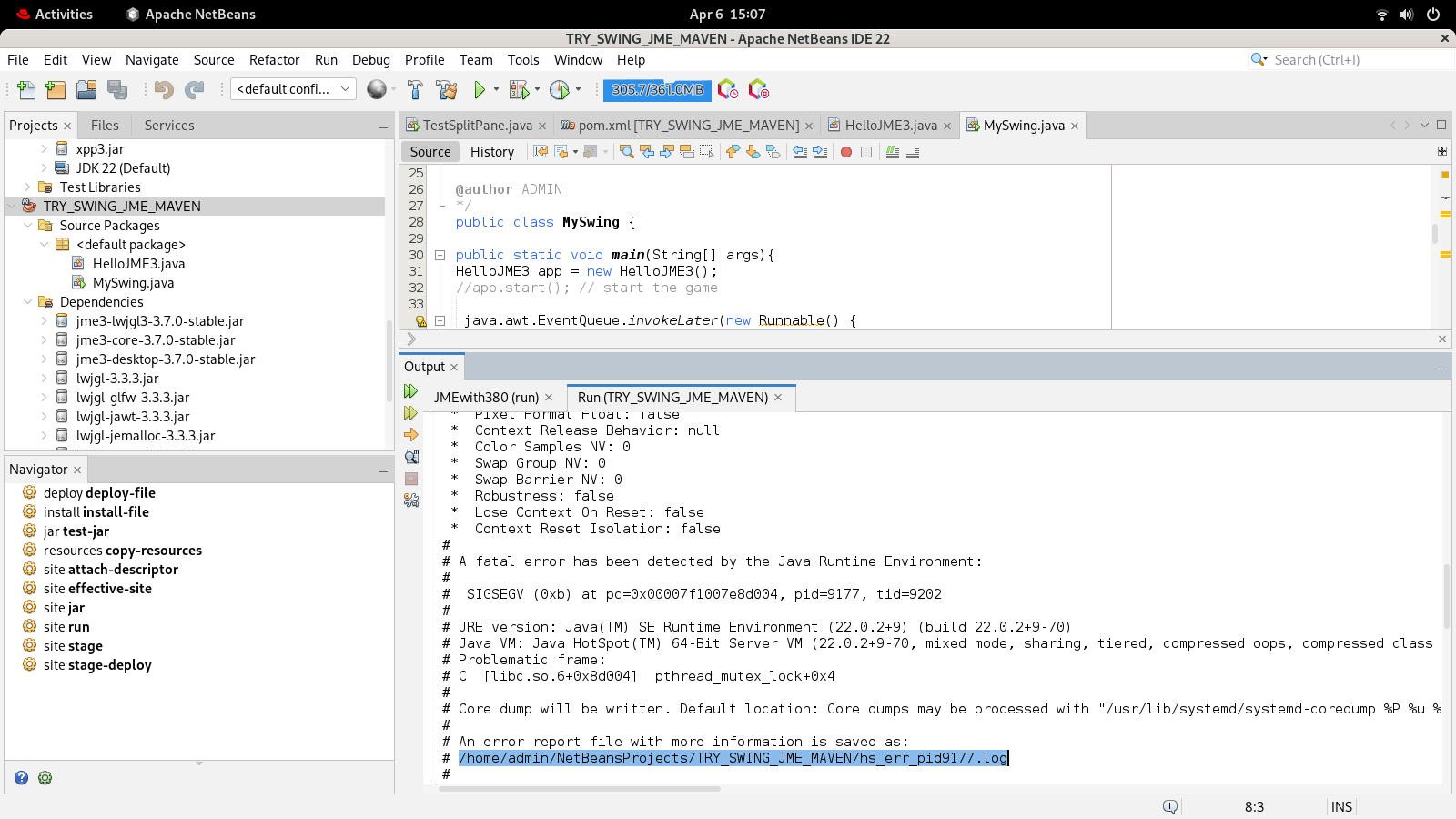Switch to TestSplitPane.java editor tab
Screen dimensions: 1456x819
[477, 126]
